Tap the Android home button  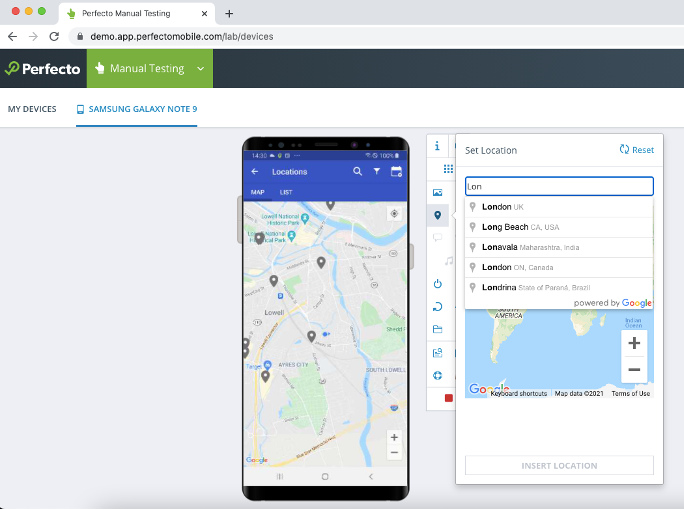(325, 476)
